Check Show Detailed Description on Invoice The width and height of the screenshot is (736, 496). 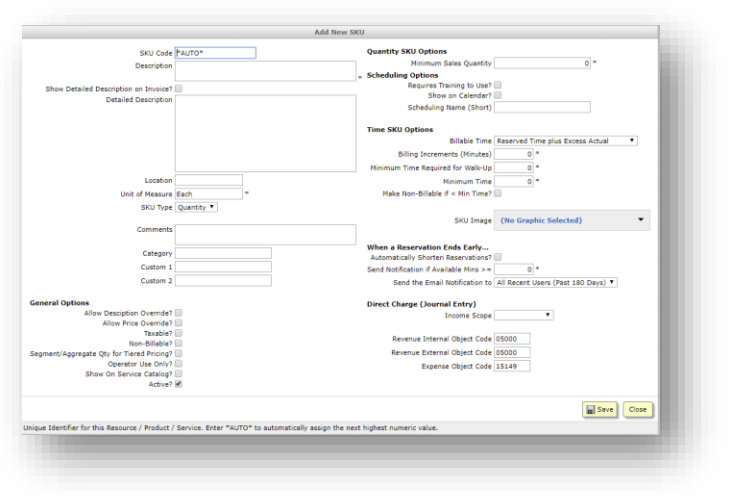coord(179,89)
